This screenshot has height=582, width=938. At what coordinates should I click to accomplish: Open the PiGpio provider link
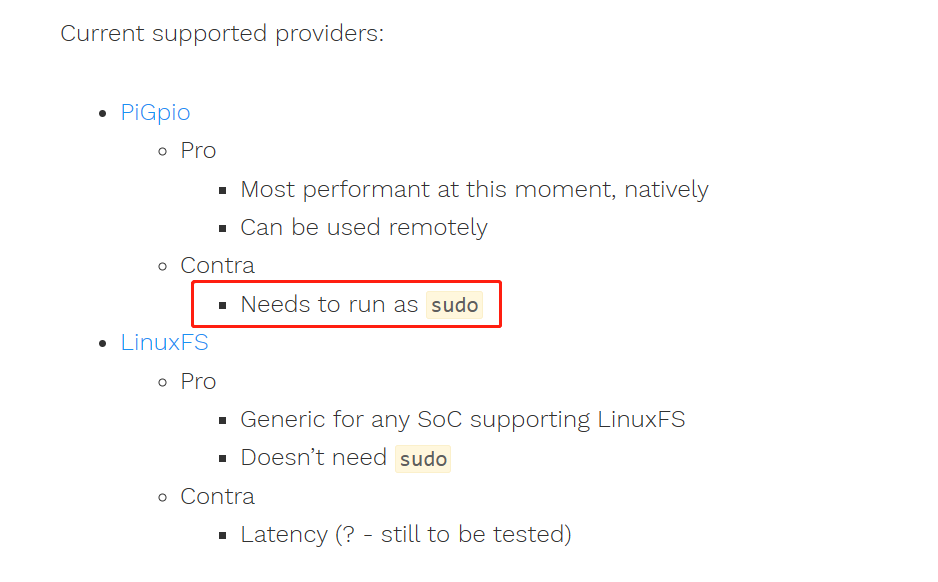(155, 112)
